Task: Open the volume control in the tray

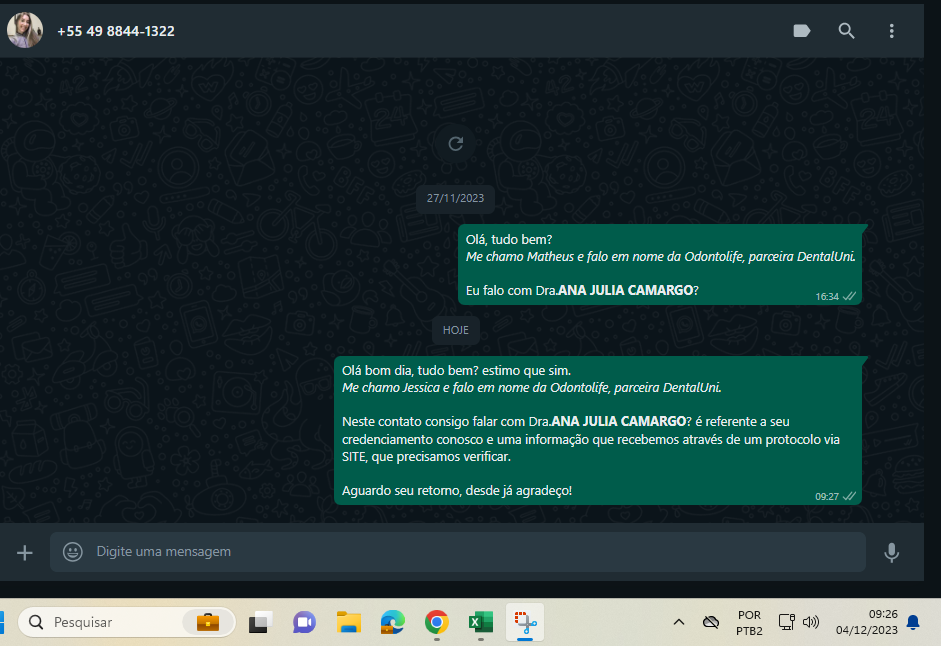Action: pos(811,622)
